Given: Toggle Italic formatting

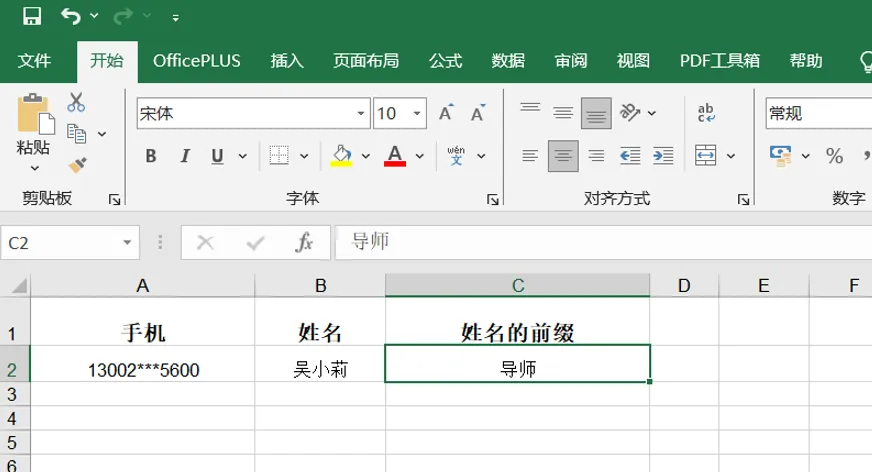Looking at the screenshot, I should [x=184, y=156].
